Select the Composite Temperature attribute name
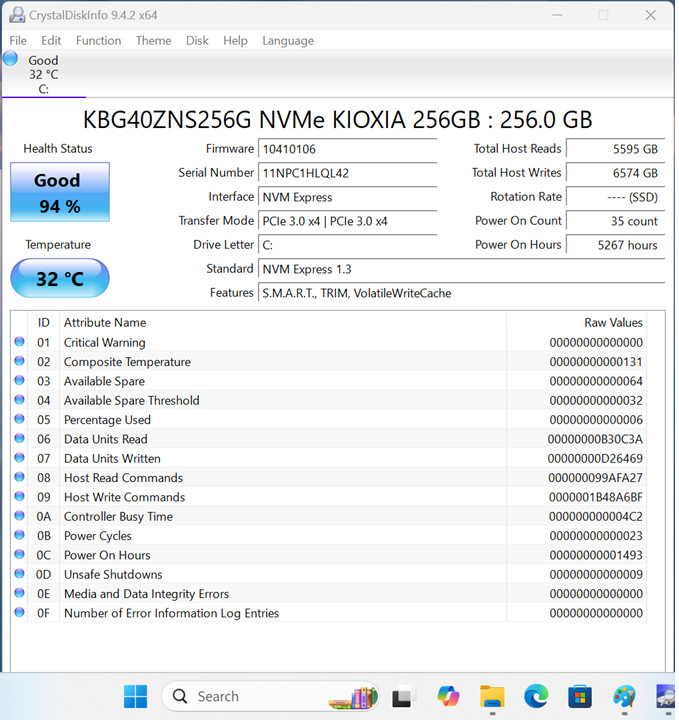The height and width of the screenshot is (720, 679). click(x=127, y=362)
